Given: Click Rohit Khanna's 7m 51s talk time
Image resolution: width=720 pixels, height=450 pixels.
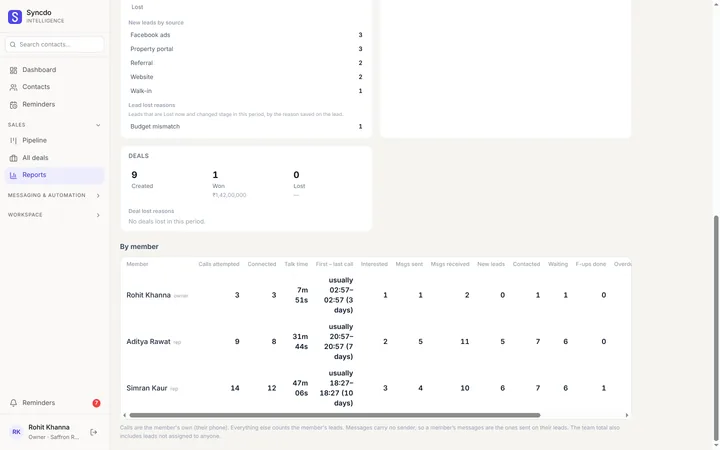Looking at the screenshot, I should [302, 295].
